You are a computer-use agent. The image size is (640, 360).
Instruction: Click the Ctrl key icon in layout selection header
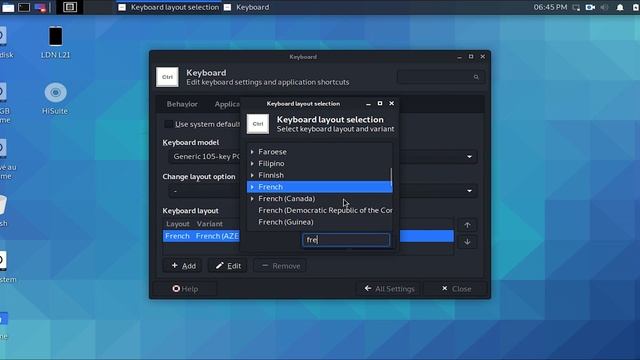coord(258,124)
